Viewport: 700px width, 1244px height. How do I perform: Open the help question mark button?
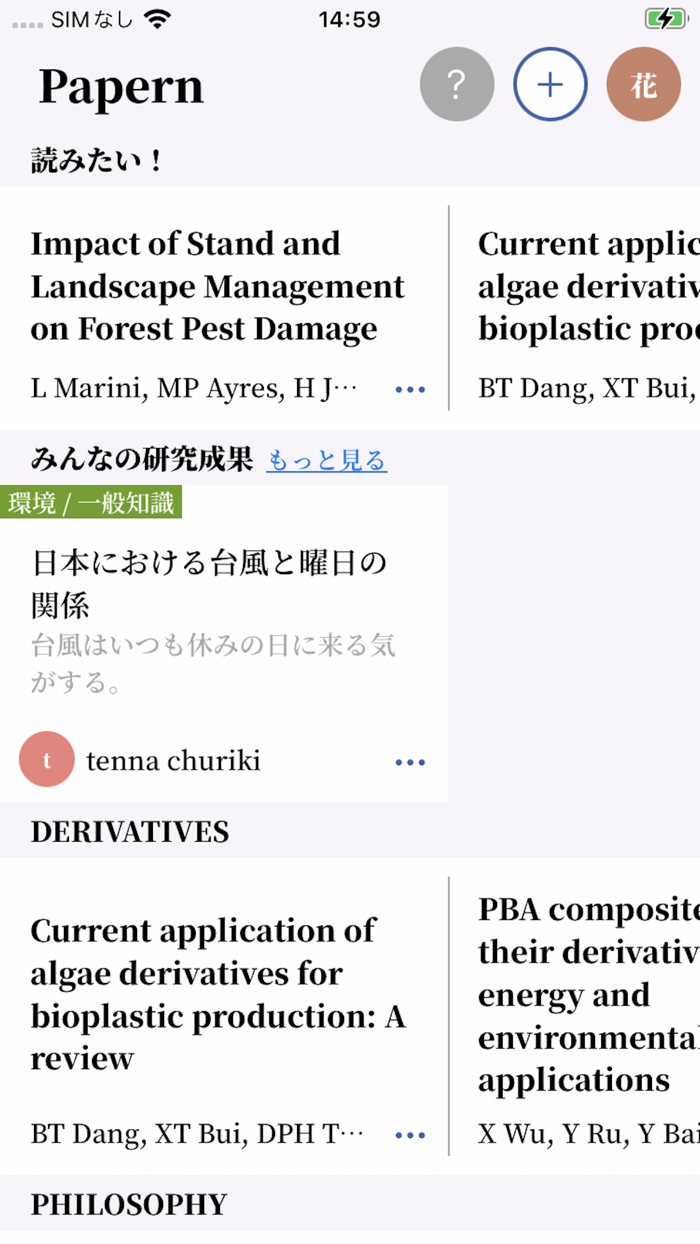(x=457, y=85)
